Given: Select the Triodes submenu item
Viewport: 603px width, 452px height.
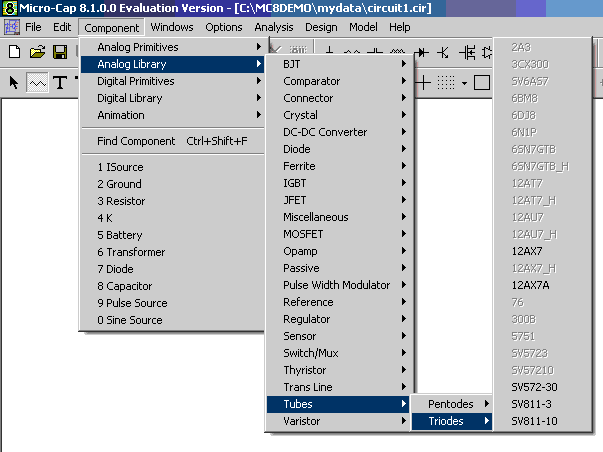Looking at the screenshot, I should point(451,421).
